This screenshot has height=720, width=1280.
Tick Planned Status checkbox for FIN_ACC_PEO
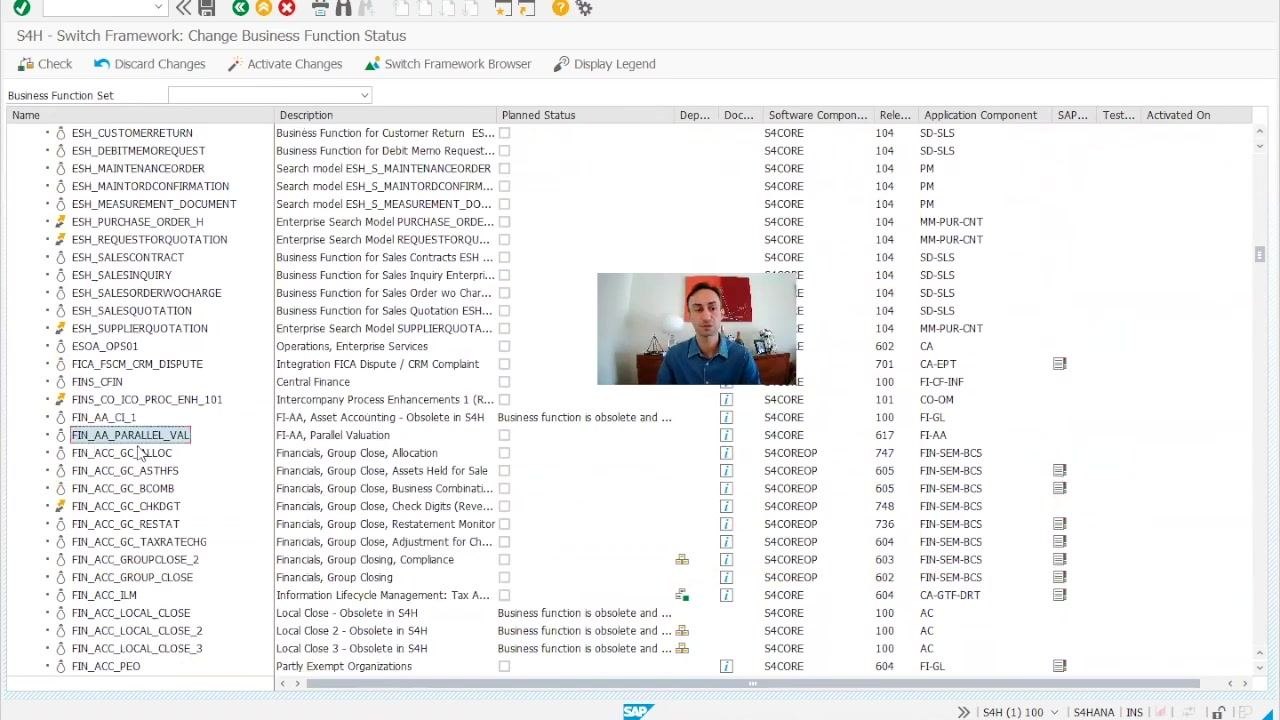click(504, 666)
